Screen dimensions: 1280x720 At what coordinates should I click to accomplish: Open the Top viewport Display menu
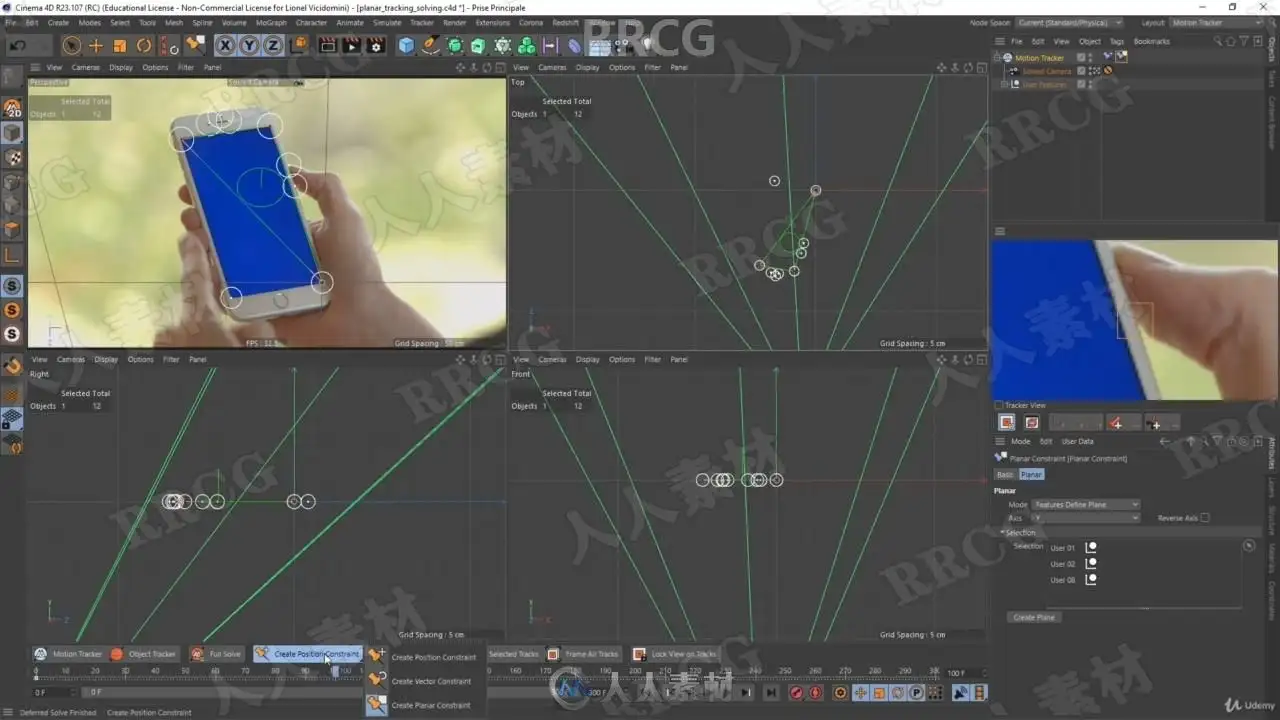tap(587, 67)
